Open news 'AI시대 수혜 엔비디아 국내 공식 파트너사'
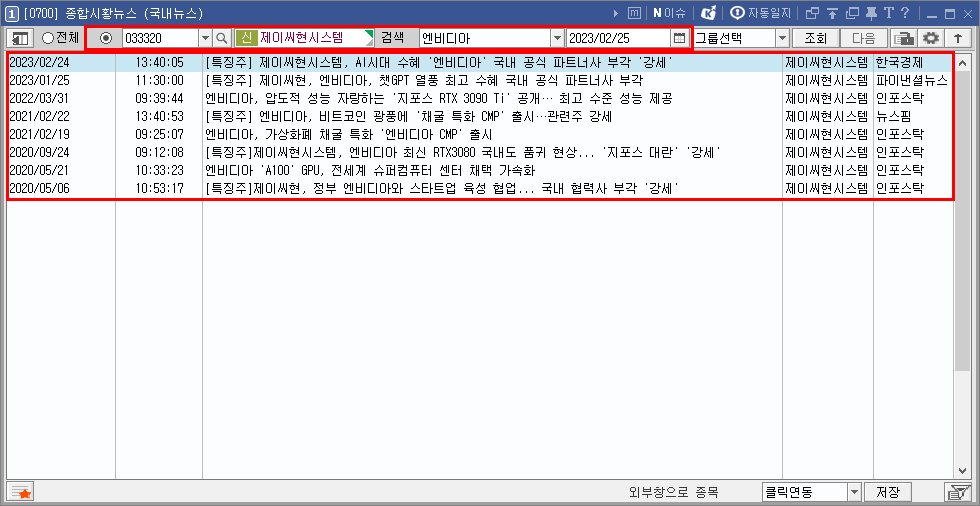 [439, 62]
